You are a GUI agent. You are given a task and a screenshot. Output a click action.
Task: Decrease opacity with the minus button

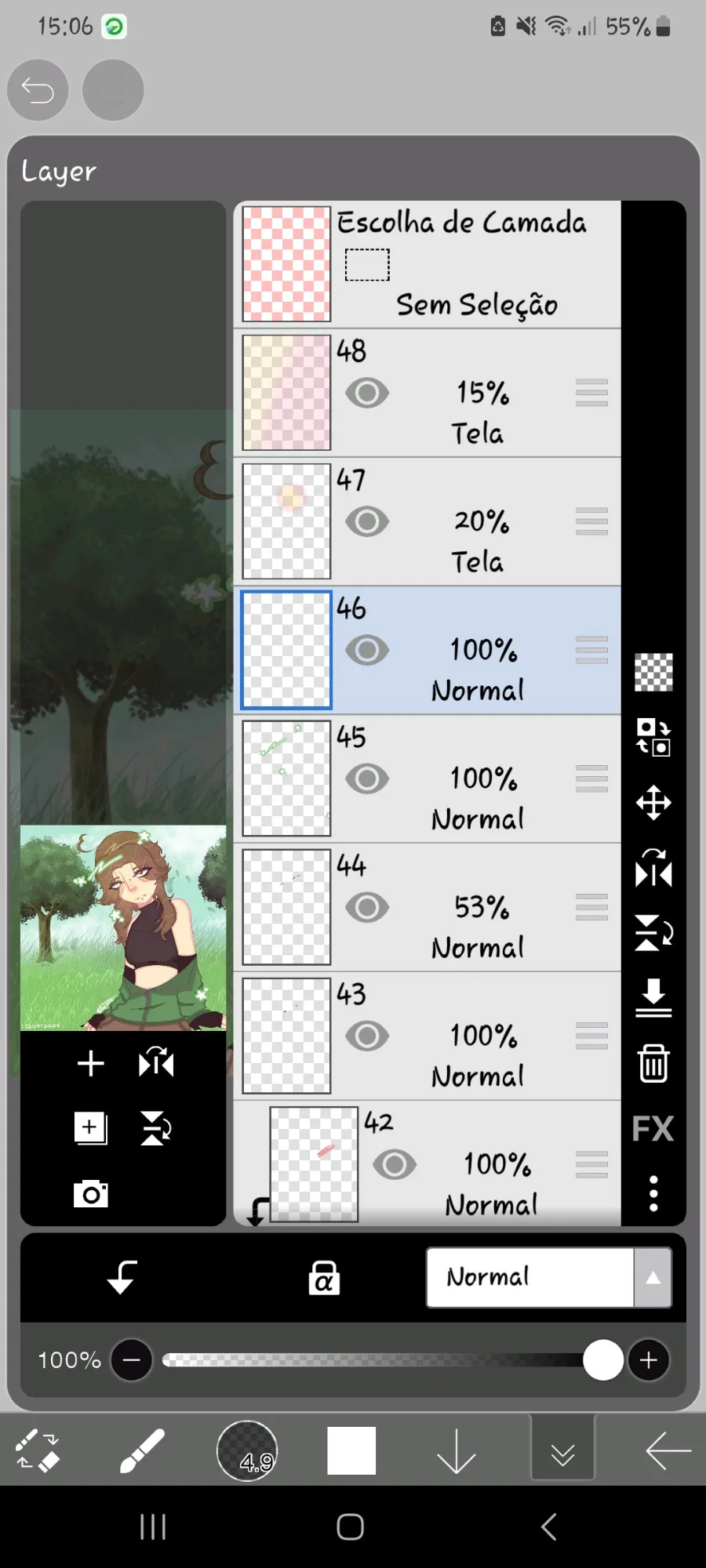(x=132, y=1360)
